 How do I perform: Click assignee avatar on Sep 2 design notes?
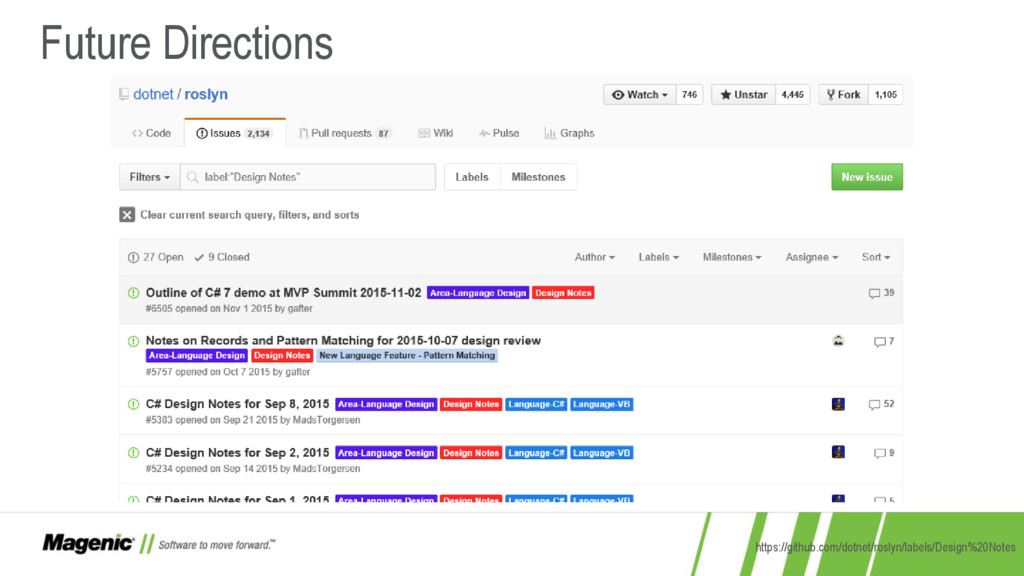click(839, 452)
